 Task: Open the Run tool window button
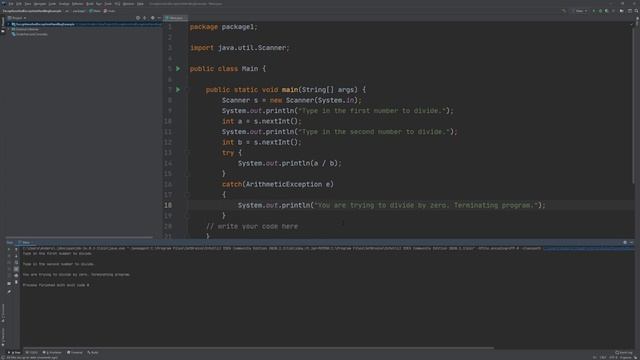pos(14,352)
